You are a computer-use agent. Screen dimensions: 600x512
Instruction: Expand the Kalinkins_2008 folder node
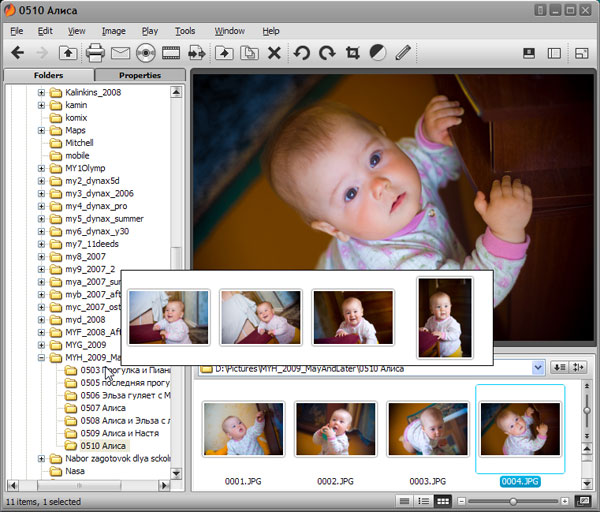point(42,92)
